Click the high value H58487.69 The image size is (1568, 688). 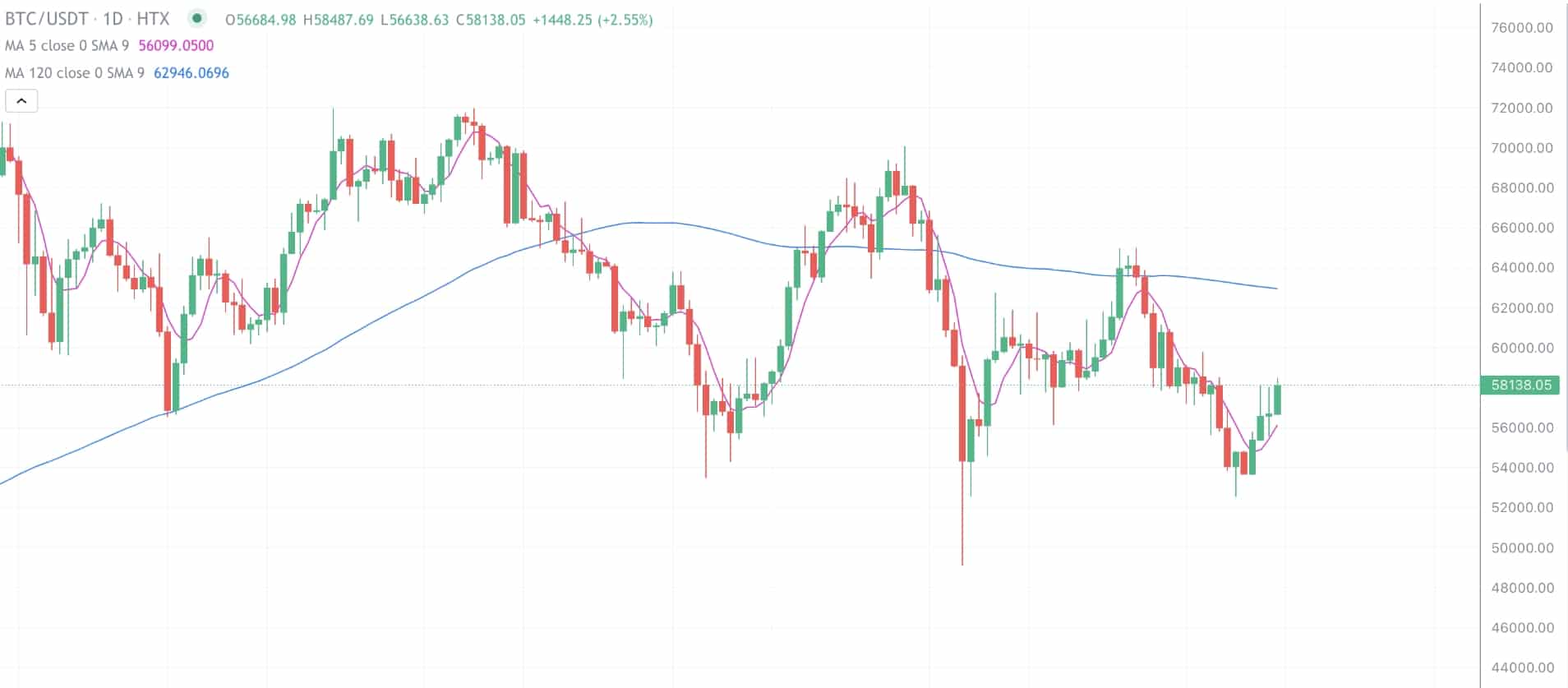pos(338,20)
